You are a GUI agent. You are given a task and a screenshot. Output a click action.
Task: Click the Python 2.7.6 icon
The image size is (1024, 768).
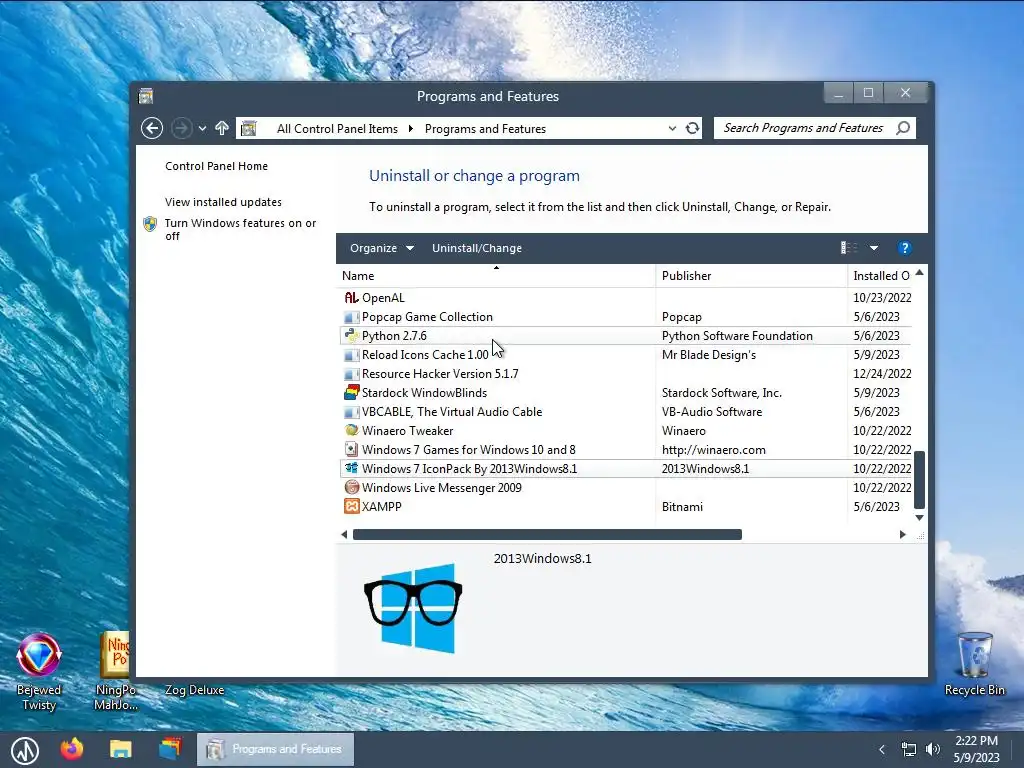[x=351, y=336]
